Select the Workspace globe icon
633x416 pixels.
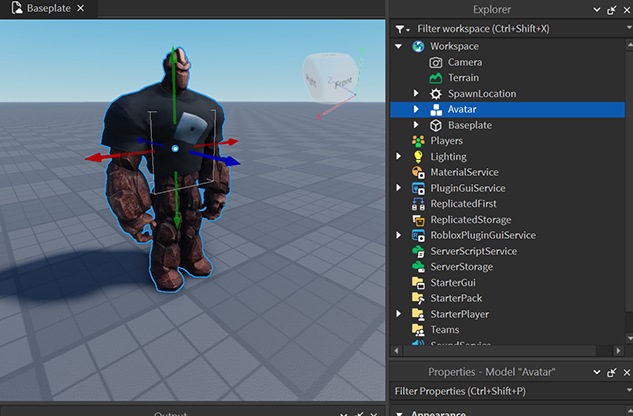[x=418, y=46]
